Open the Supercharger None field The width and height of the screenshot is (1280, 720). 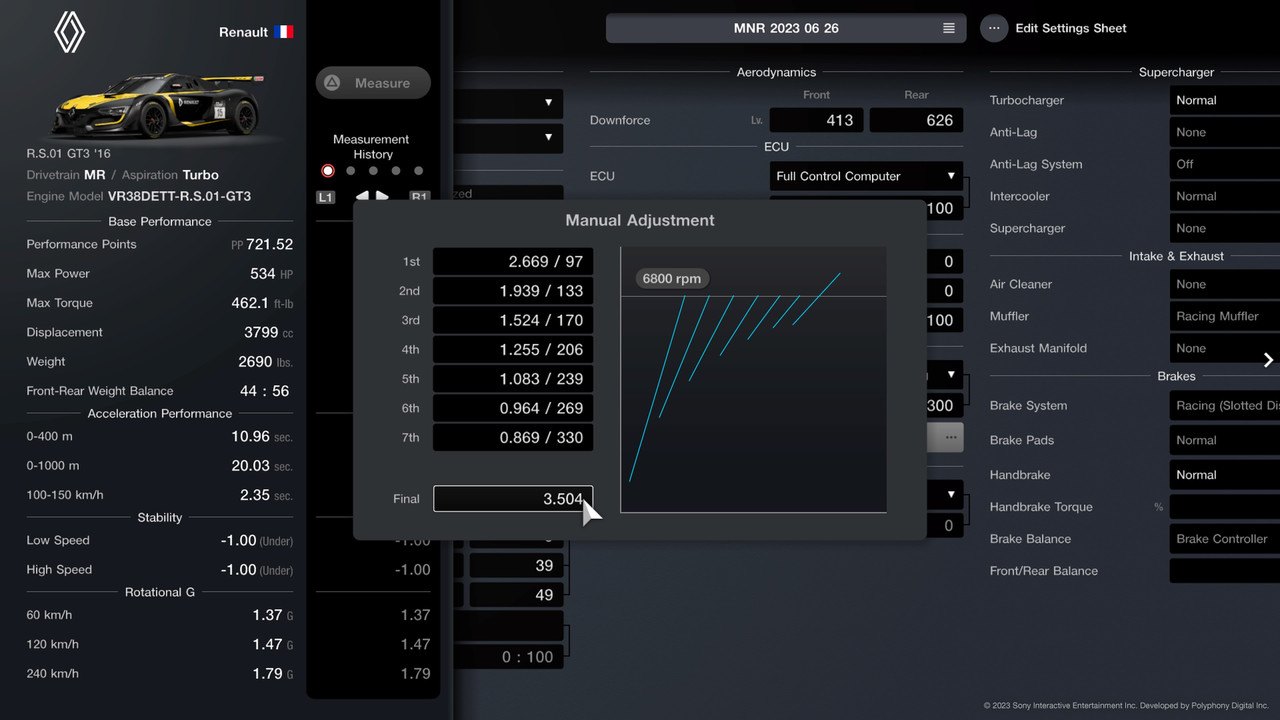pos(1225,228)
